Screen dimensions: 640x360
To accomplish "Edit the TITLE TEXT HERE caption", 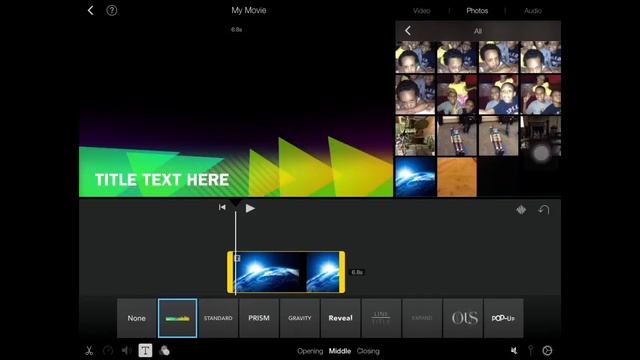I will pyautogui.click(x=162, y=180).
